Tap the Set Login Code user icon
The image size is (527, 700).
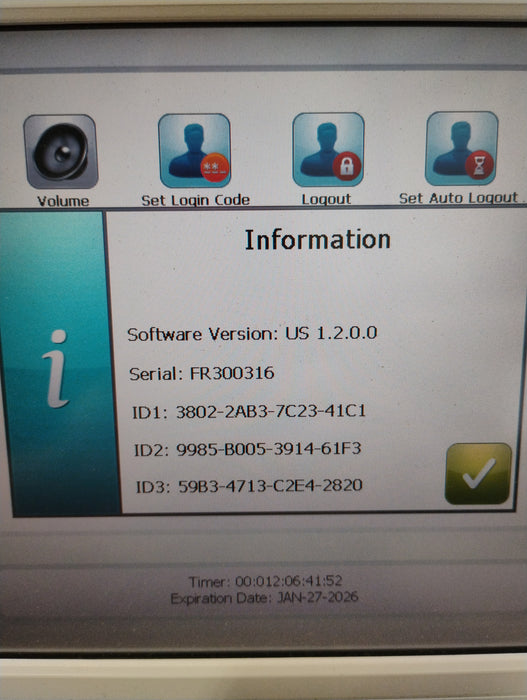click(x=194, y=150)
